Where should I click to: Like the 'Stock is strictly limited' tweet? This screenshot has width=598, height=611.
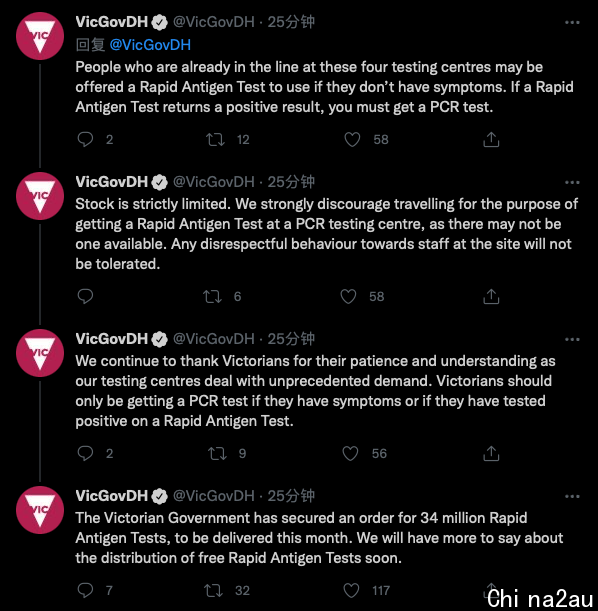[348, 297]
